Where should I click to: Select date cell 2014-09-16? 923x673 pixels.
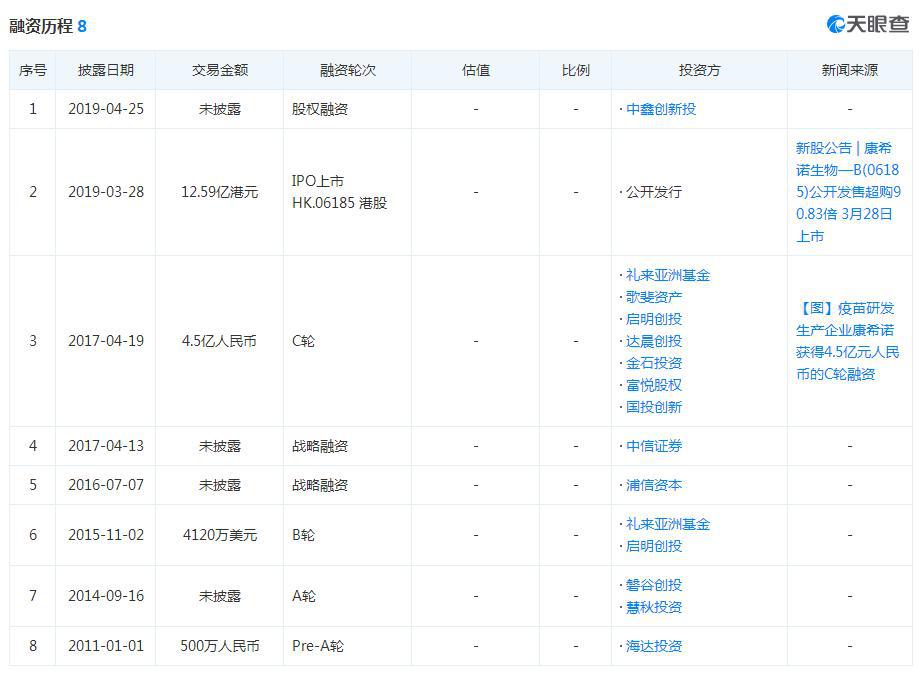pos(106,596)
